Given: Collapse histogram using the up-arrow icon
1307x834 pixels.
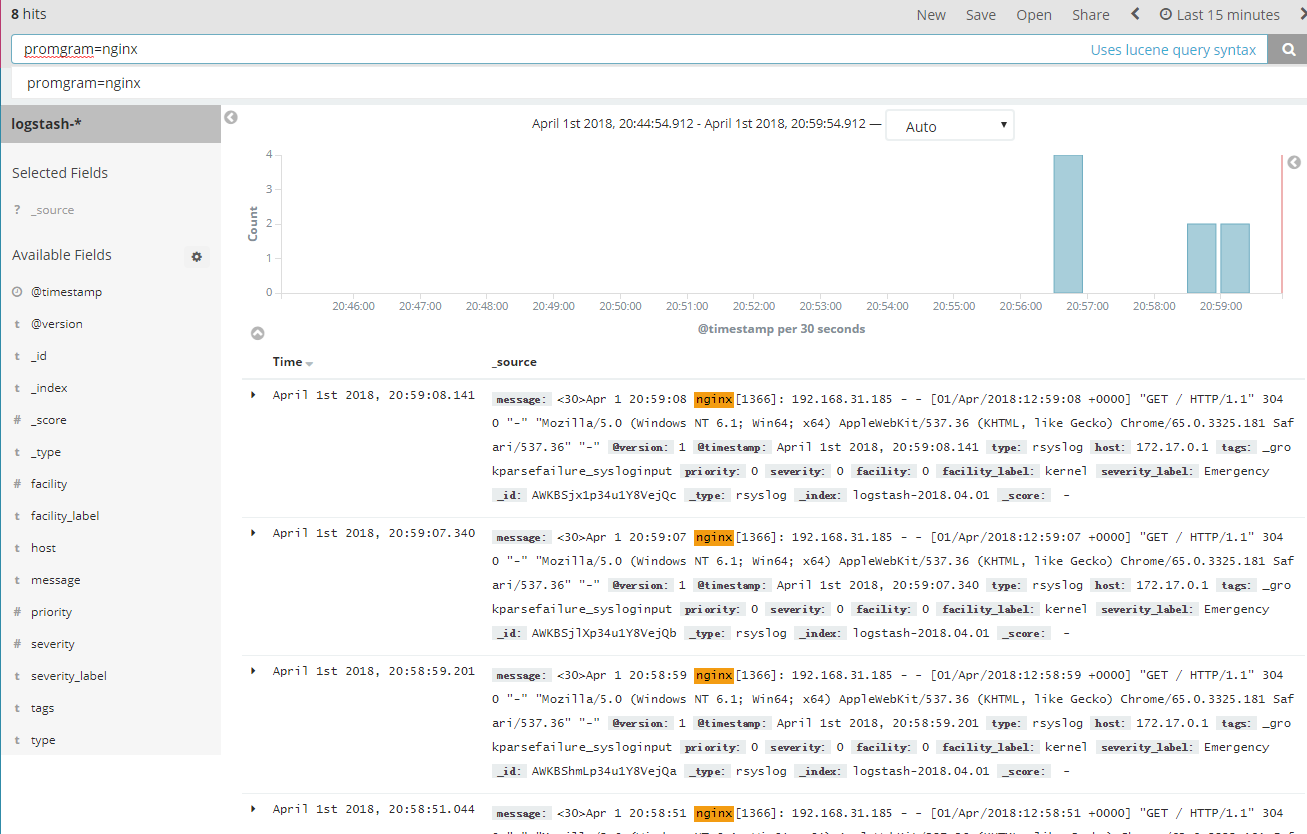Looking at the screenshot, I should click(257, 333).
